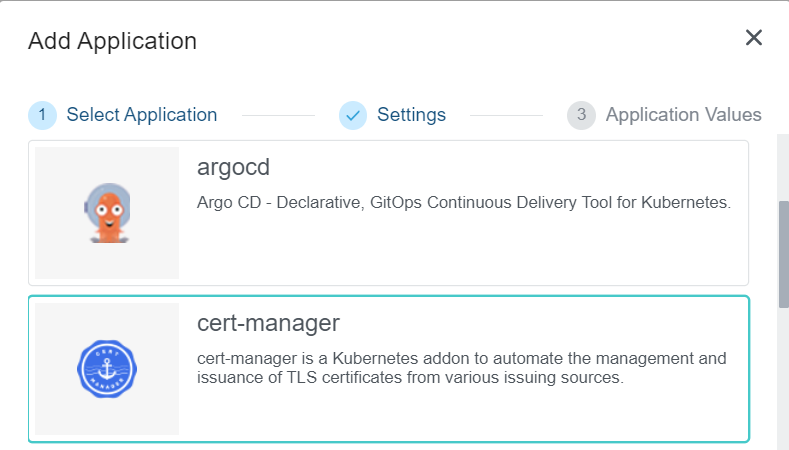
Task: Pick the cert-manager application title
Action: pyautogui.click(x=269, y=323)
